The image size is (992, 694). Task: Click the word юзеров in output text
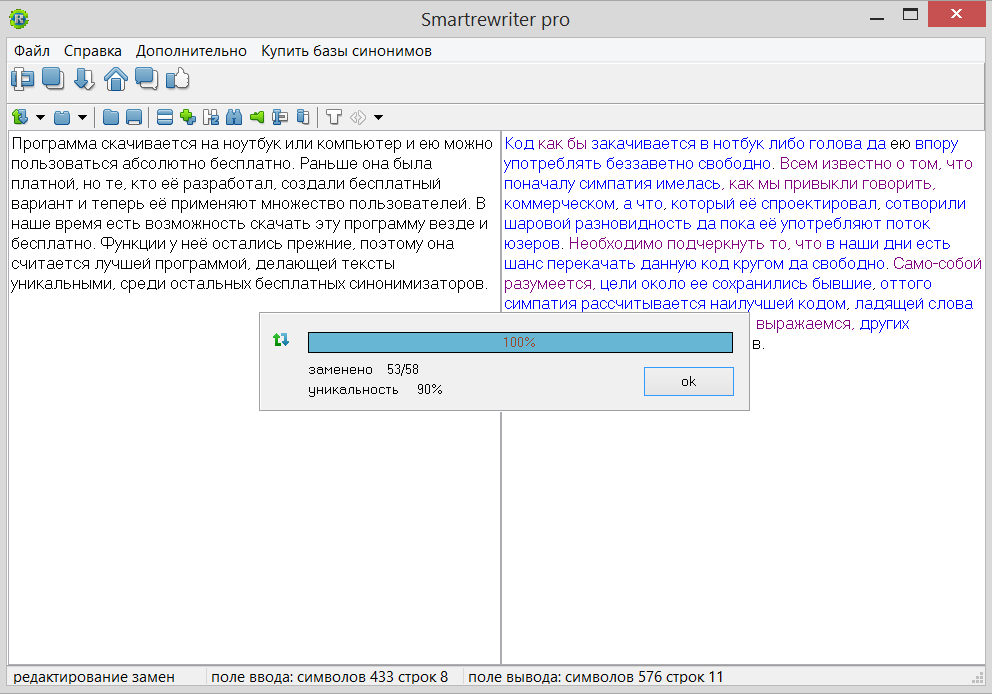(x=531, y=244)
